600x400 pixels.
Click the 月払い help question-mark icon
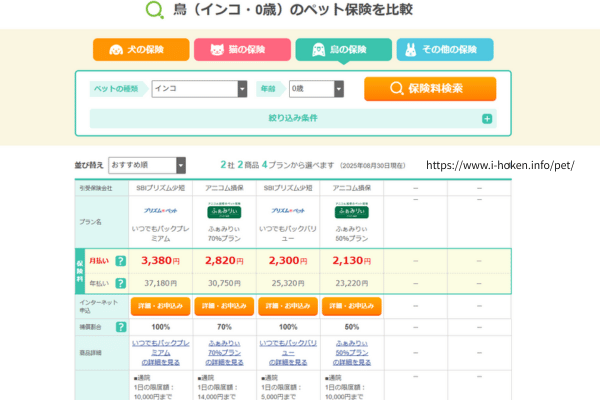click(121, 261)
